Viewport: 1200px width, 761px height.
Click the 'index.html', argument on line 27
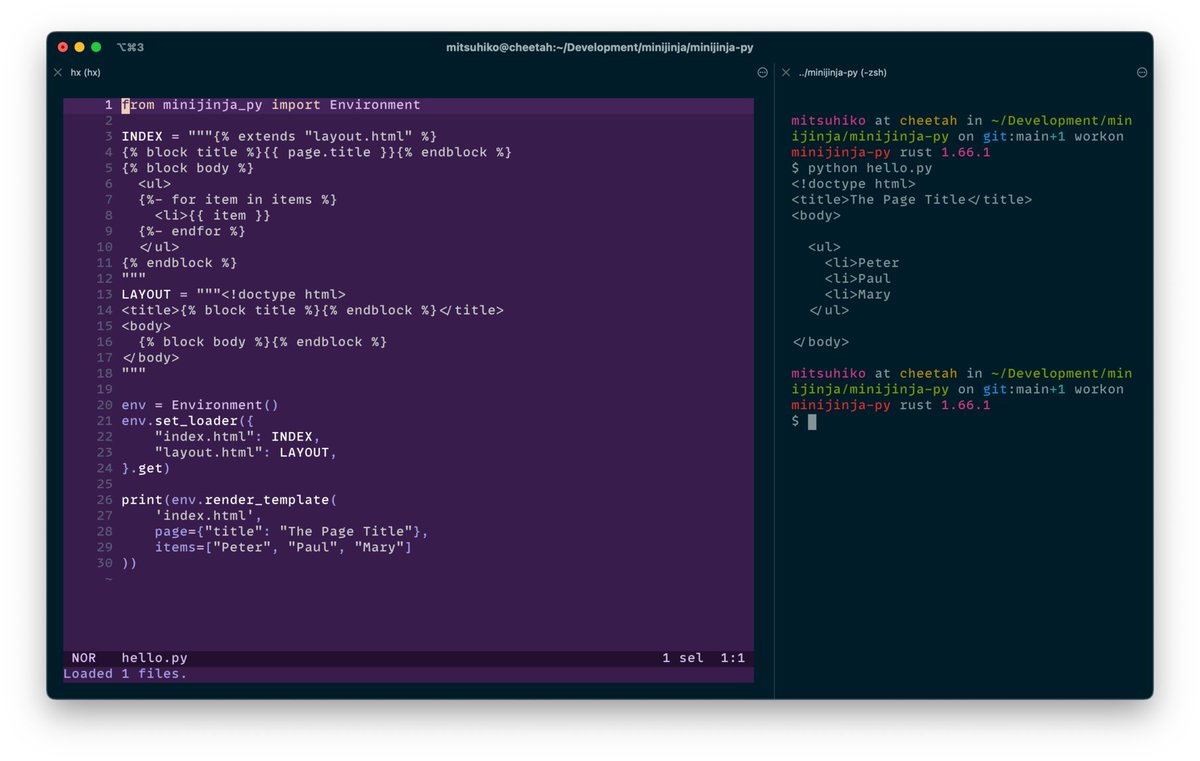coord(209,516)
